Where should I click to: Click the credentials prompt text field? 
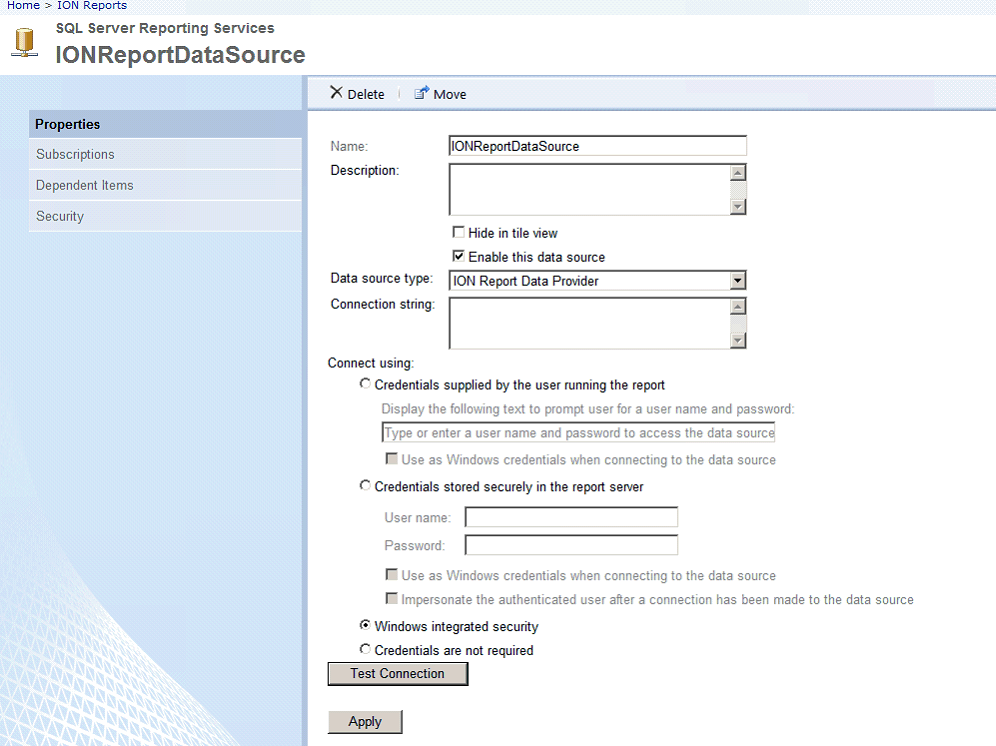tap(578, 432)
